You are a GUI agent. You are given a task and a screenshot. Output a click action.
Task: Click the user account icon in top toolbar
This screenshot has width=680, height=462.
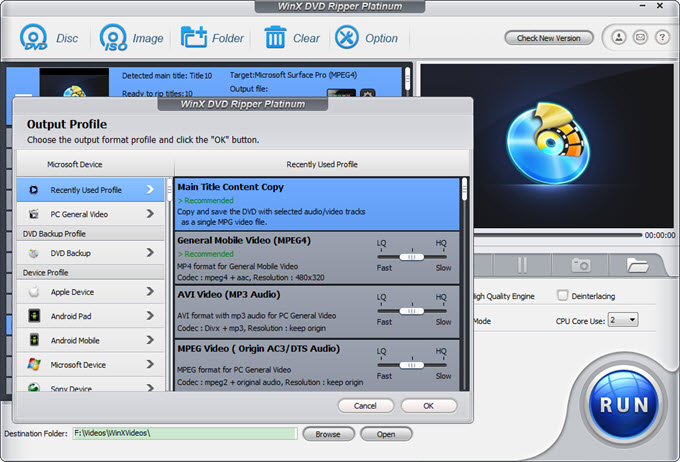619,37
